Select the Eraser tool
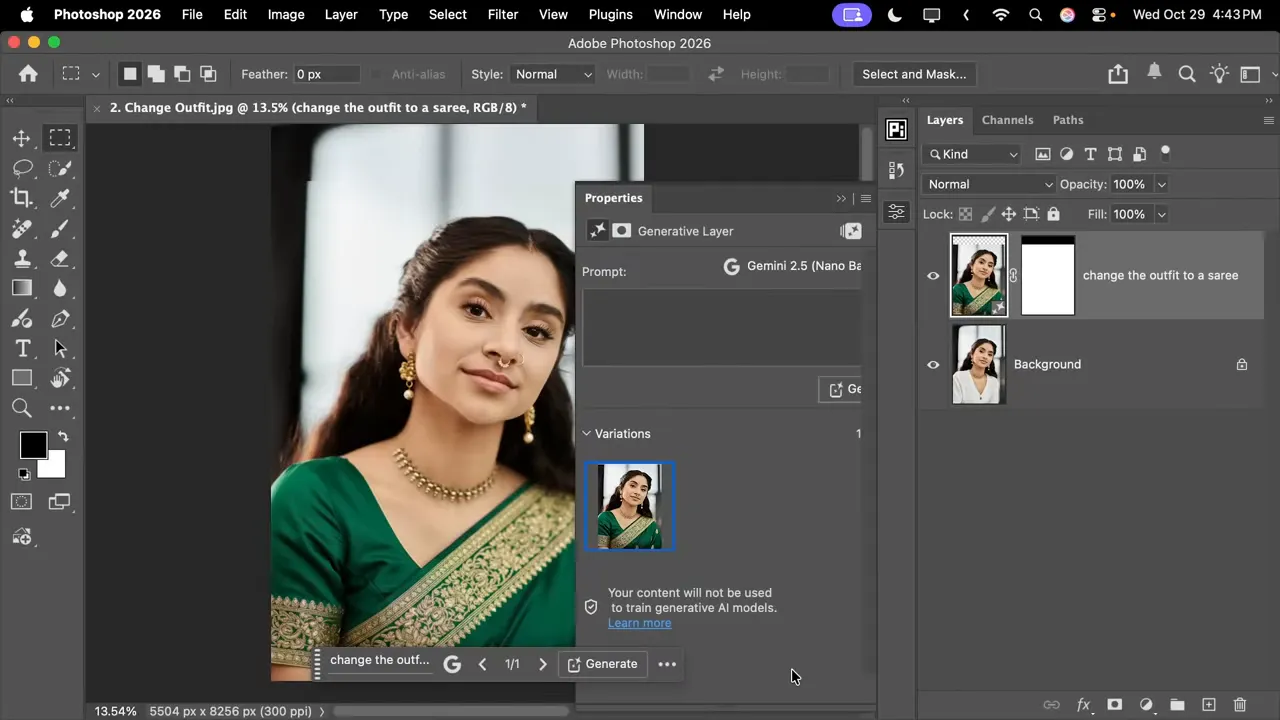The image size is (1280, 720). click(61, 258)
